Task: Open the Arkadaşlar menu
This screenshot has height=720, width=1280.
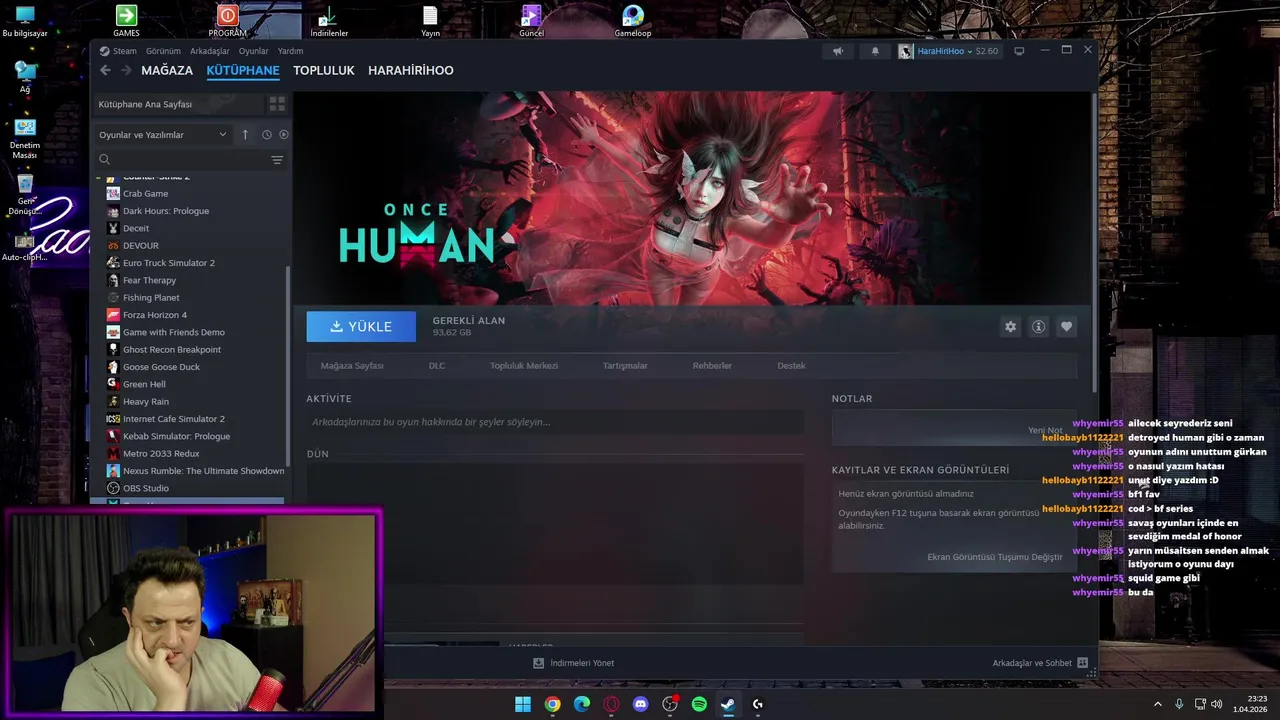Action: (210, 51)
